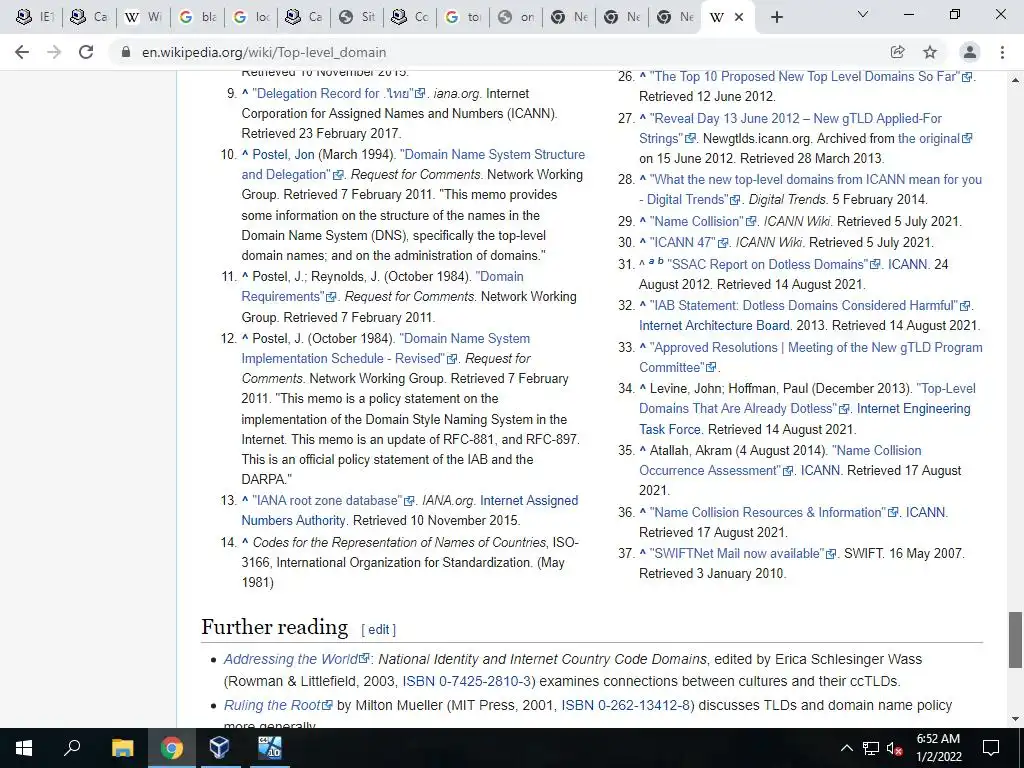Expand the tab search chevron

[863, 14]
